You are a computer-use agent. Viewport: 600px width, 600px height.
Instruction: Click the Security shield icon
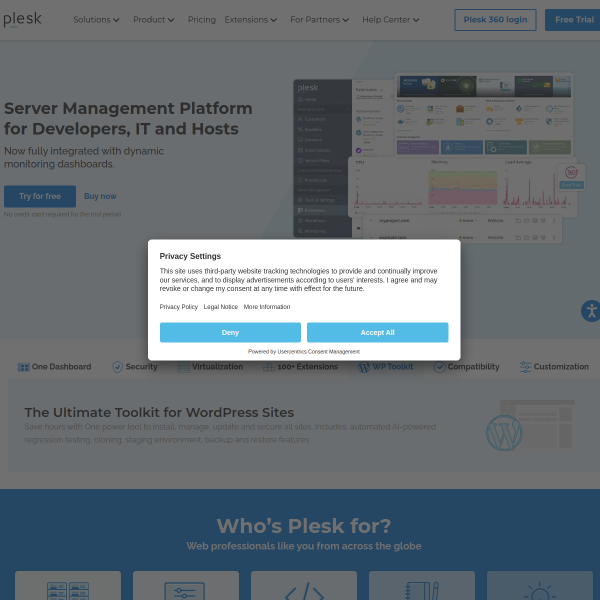[117, 367]
